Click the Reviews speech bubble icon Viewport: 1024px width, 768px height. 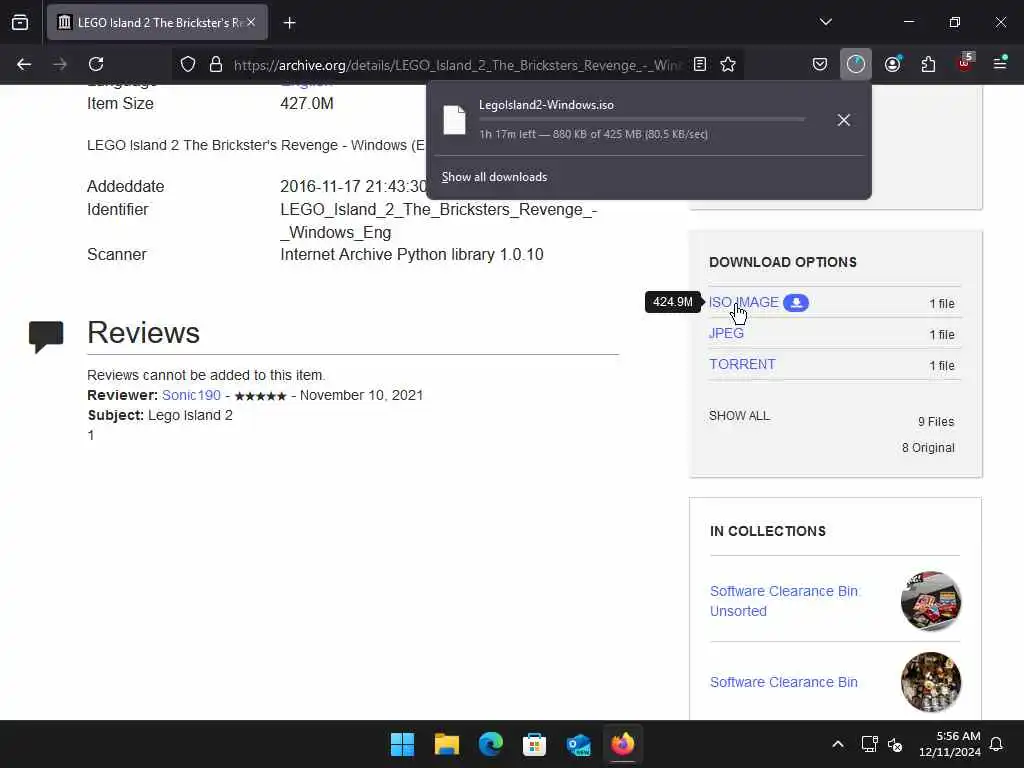pos(46,337)
